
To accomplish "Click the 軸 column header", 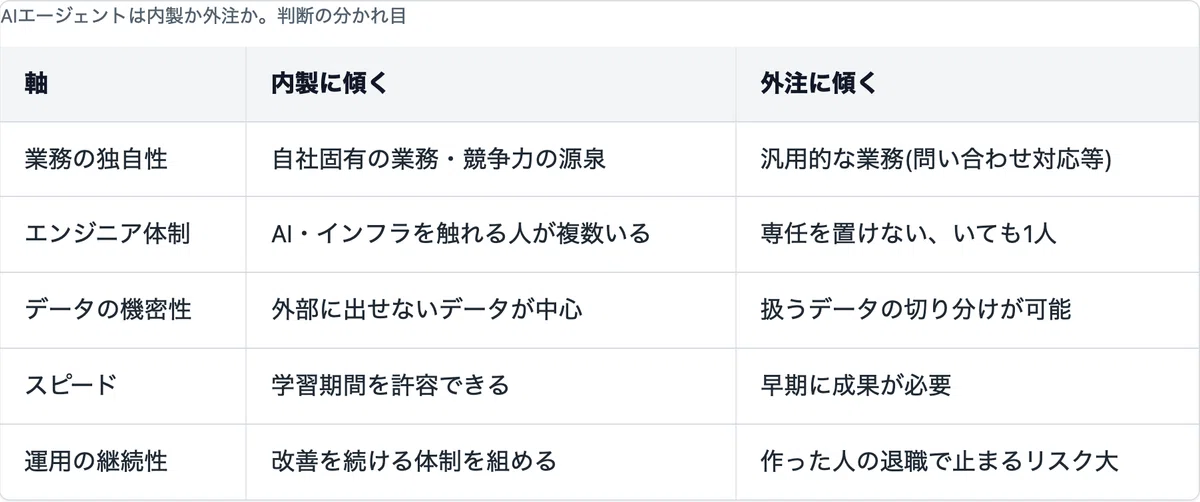I will pos(37,84).
